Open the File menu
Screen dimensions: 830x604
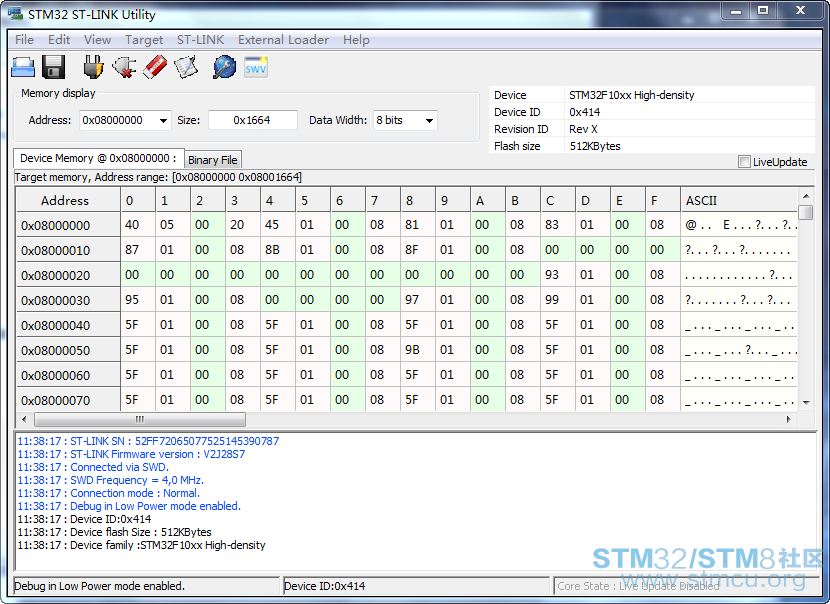coord(24,40)
